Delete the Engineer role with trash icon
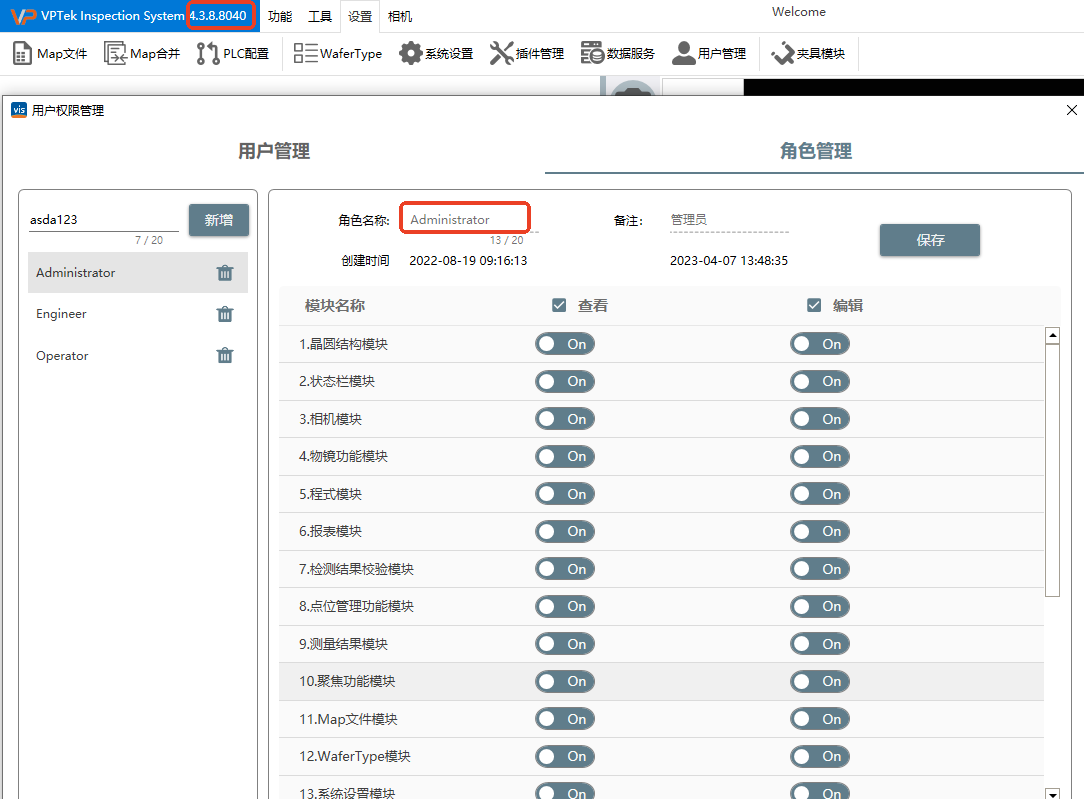 click(x=225, y=314)
